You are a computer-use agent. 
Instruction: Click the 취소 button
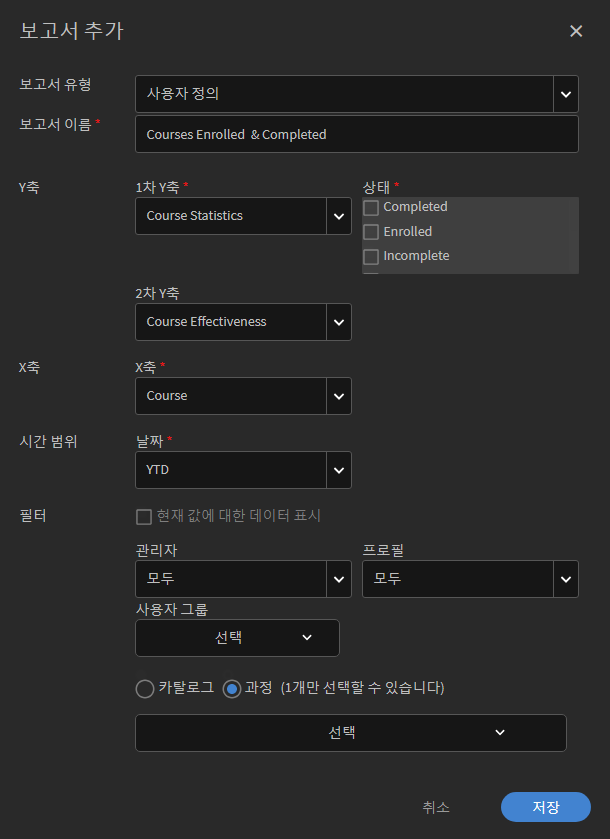click(x=436, y=807)
